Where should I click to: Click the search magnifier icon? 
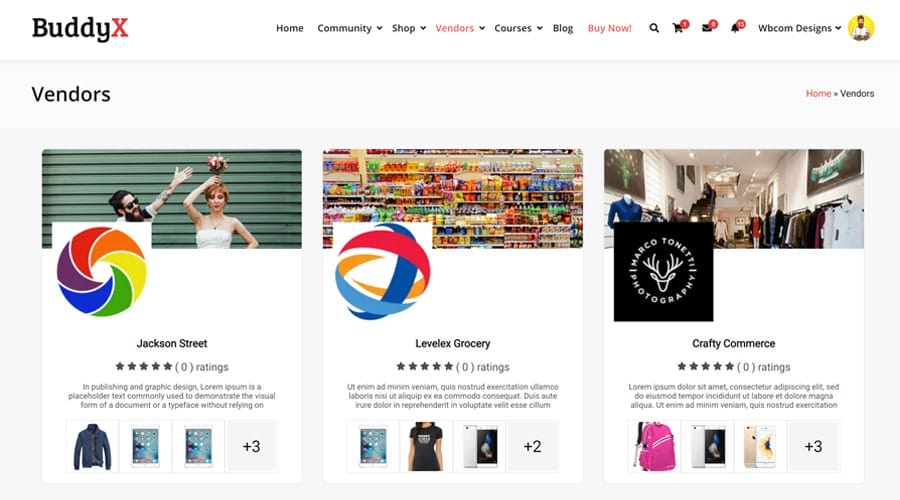654,28
